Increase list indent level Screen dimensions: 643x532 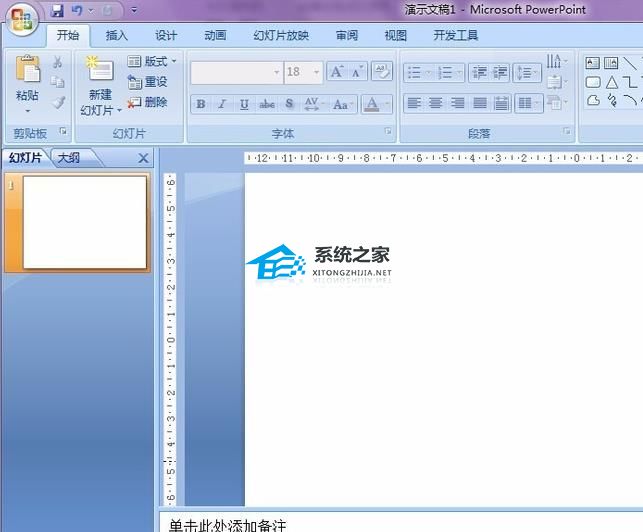click(499, 73)
